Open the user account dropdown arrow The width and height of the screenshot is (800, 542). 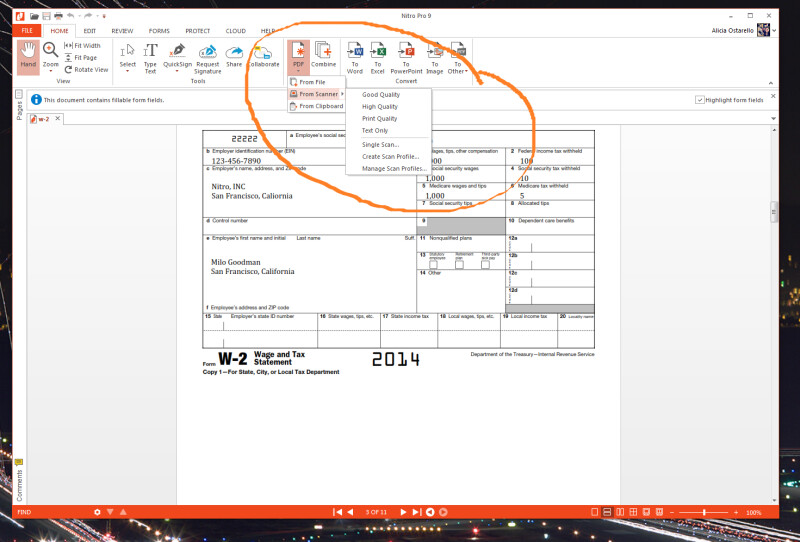click(x=774, y=31)
